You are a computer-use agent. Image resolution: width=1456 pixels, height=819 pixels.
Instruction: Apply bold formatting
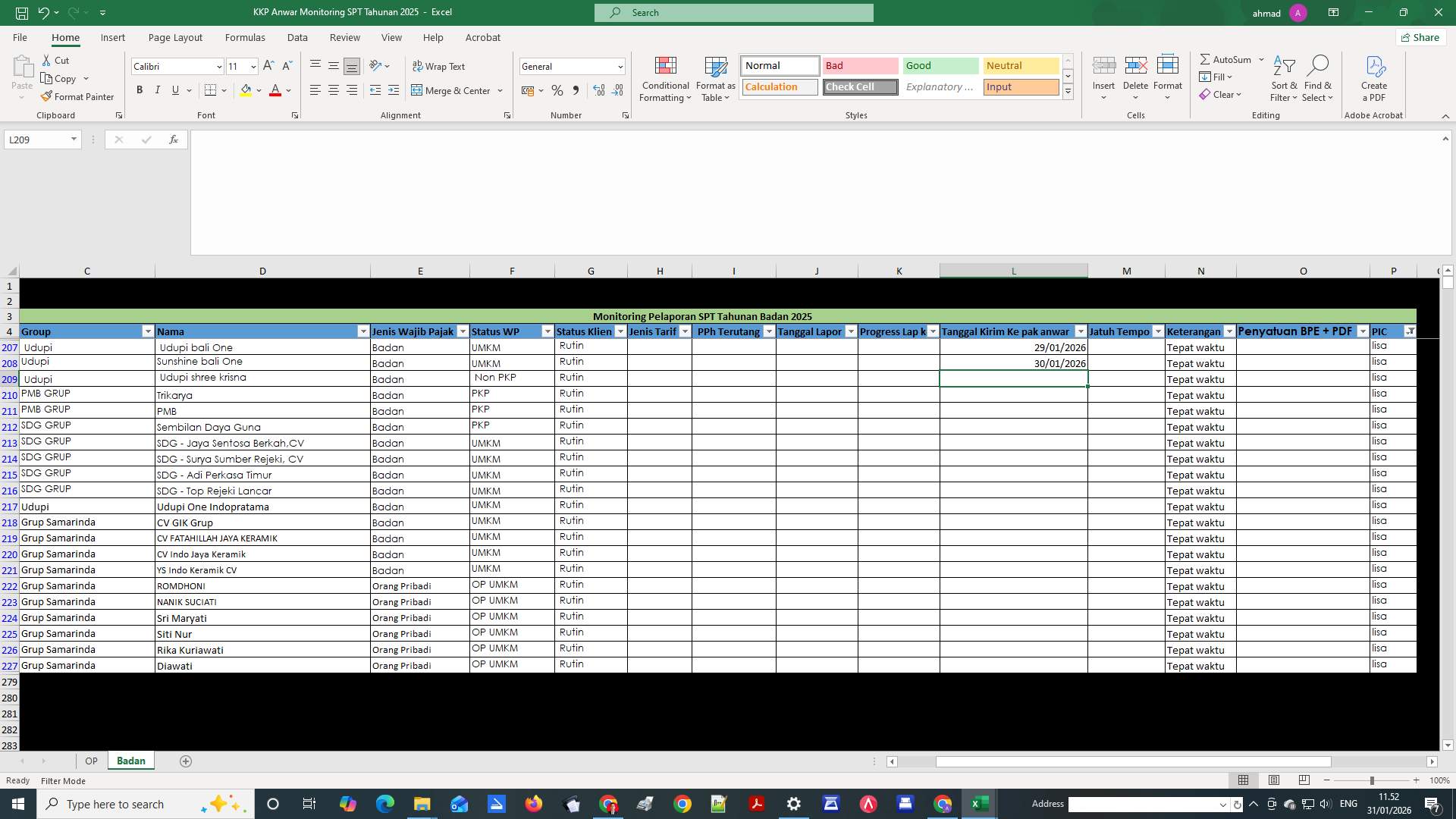click(x=140, y=89)
